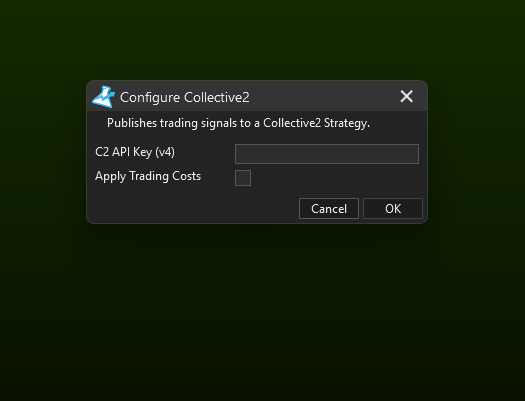
Task: Click the word 'Configure' in the dialog title
Action: [150, 97]
